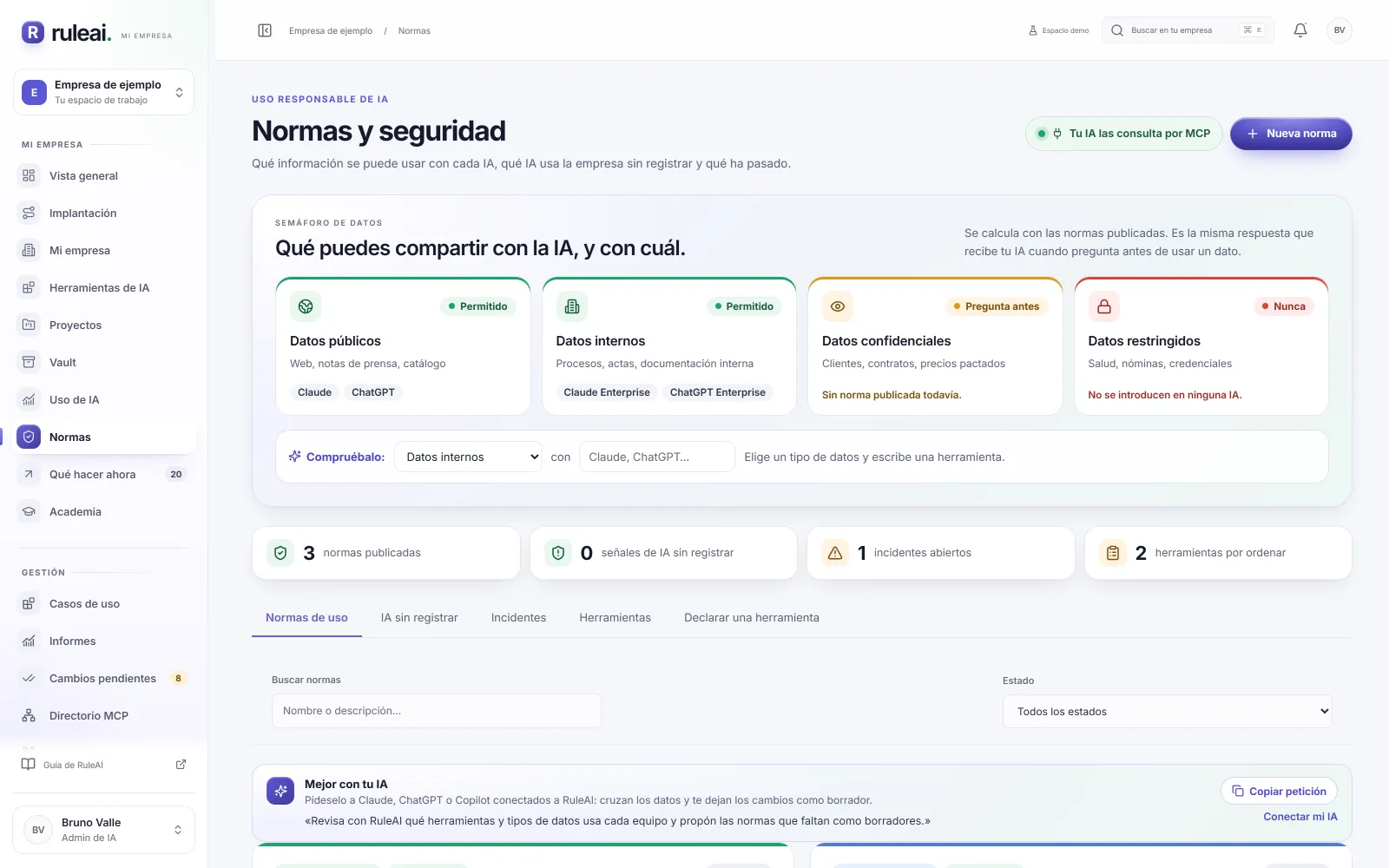Screen dimensions: 1389x868
Task: Click the Normas shield icon in the sidebar
Action: pyautogui.click(x=29, y=437)
